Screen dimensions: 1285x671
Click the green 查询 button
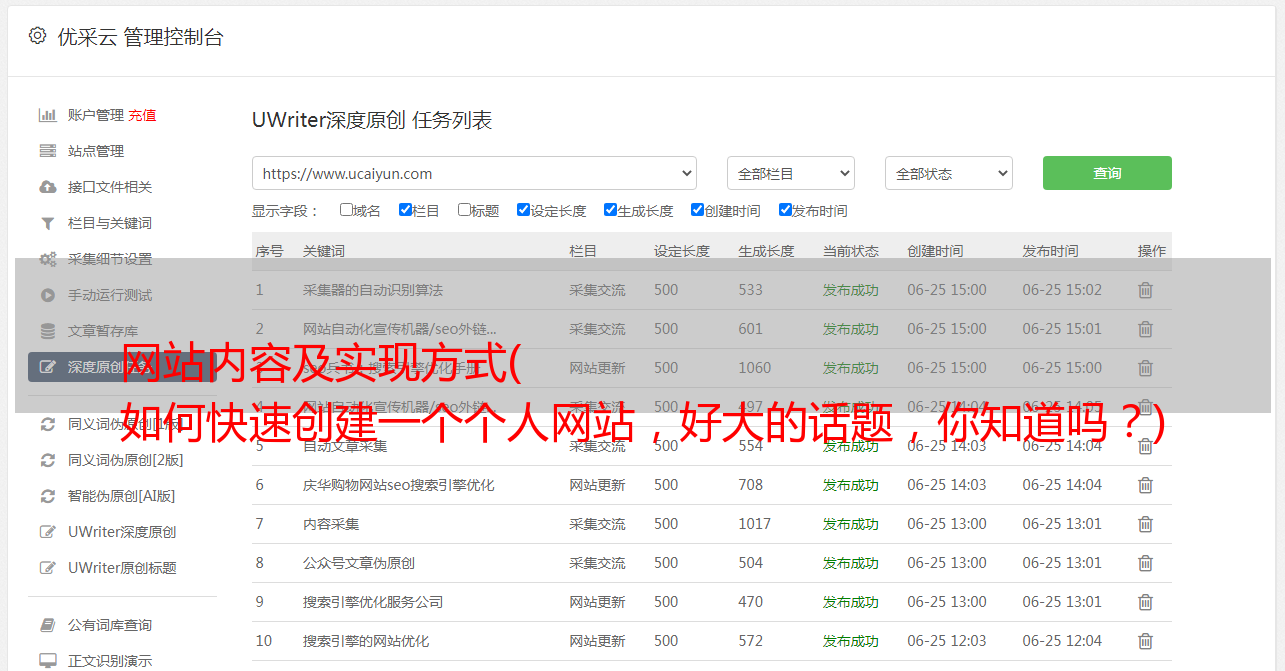click(1107, 173)
